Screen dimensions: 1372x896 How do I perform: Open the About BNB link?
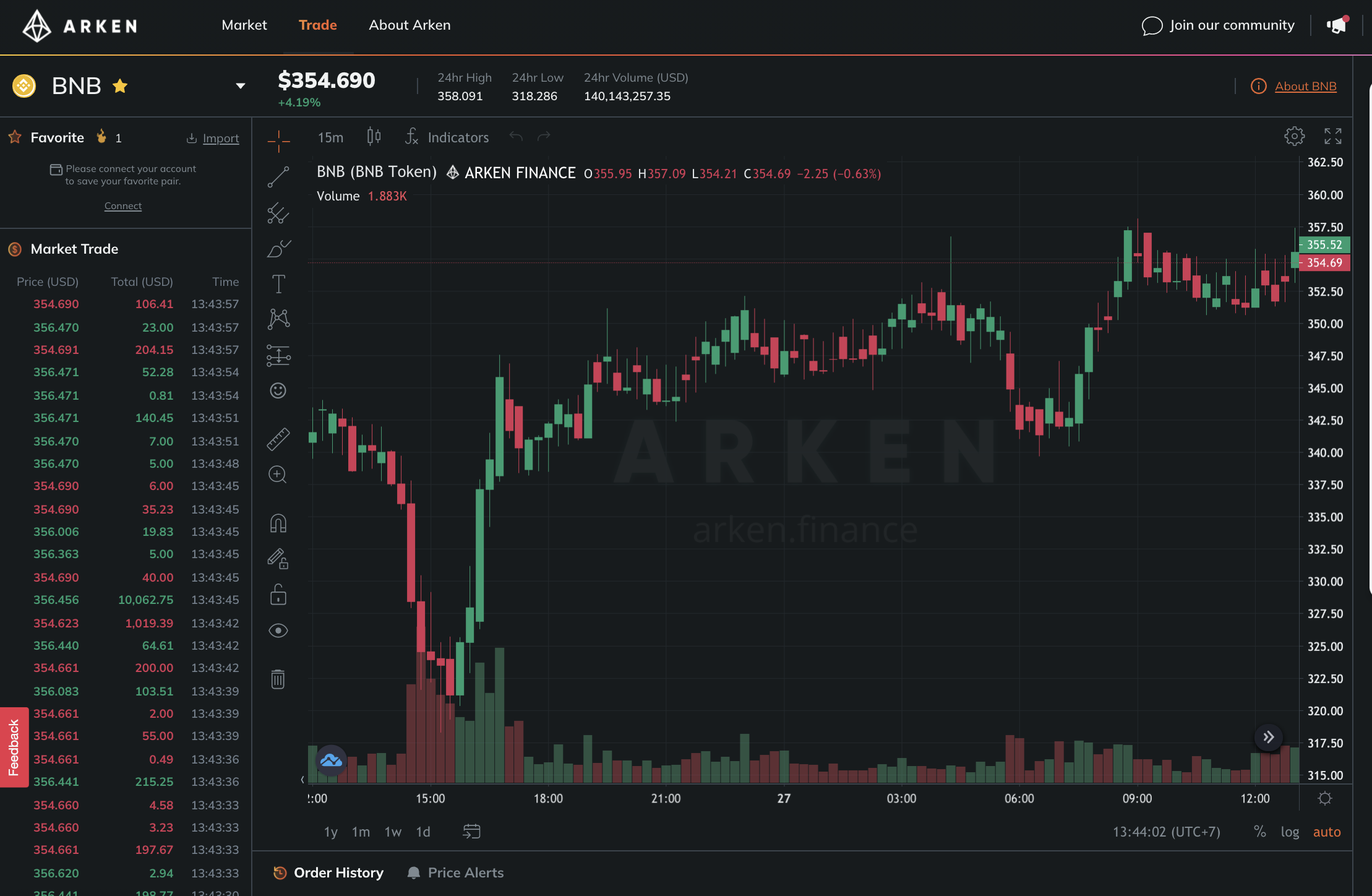[x=1306, y=86]
